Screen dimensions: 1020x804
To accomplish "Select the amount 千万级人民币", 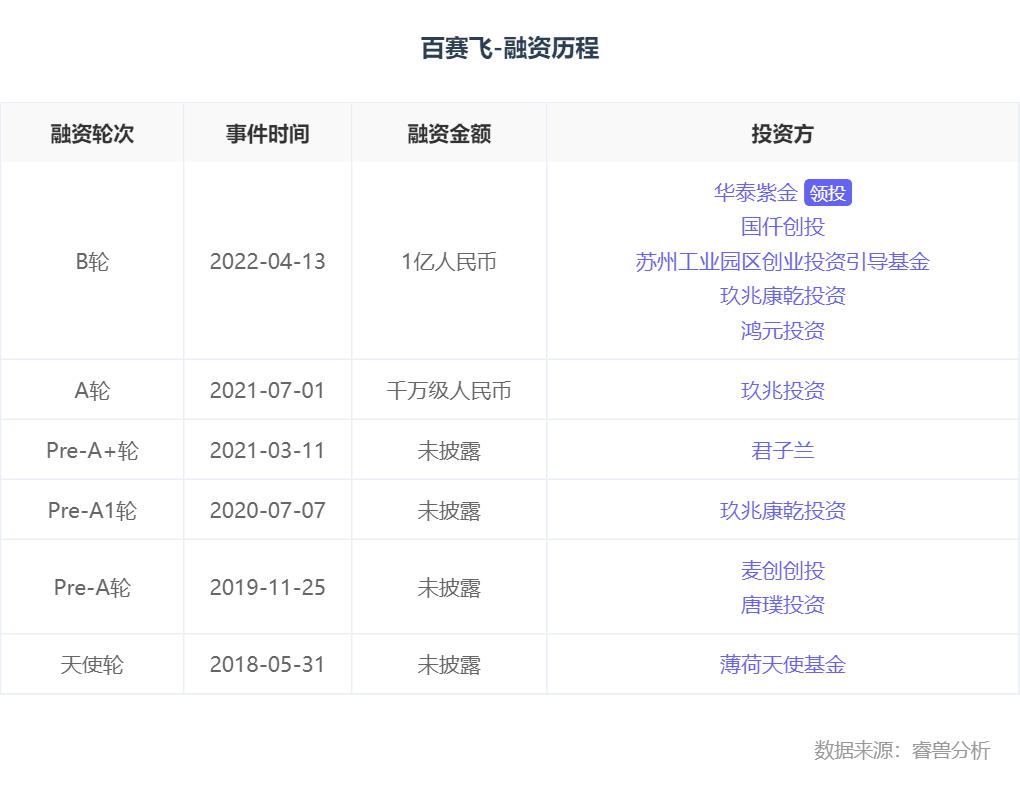I will pyautogui.click(x=449, y=390).
